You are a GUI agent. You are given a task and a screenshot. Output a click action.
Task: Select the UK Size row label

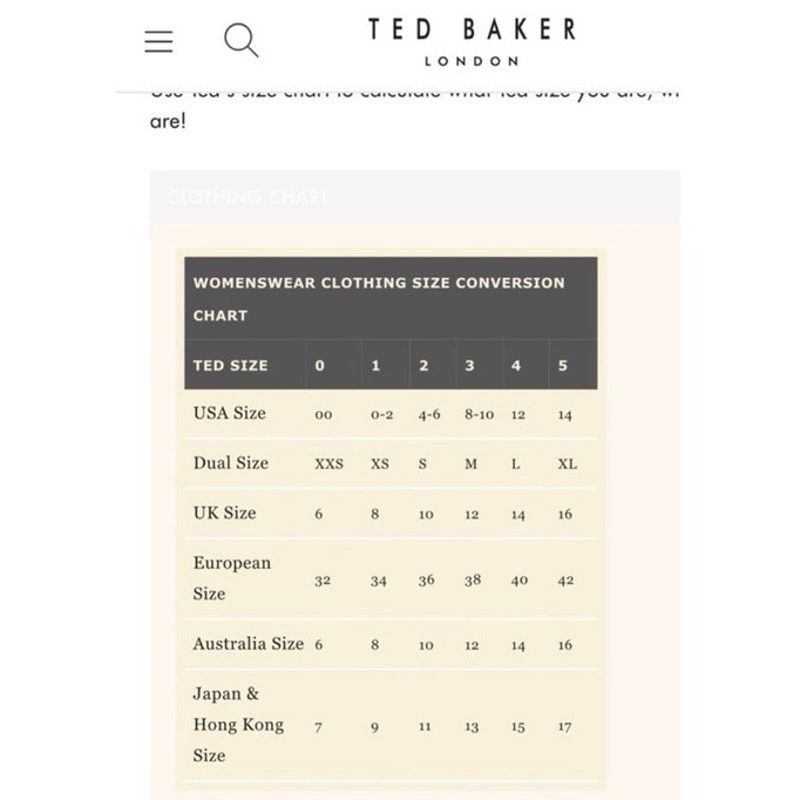click(224, 513)
